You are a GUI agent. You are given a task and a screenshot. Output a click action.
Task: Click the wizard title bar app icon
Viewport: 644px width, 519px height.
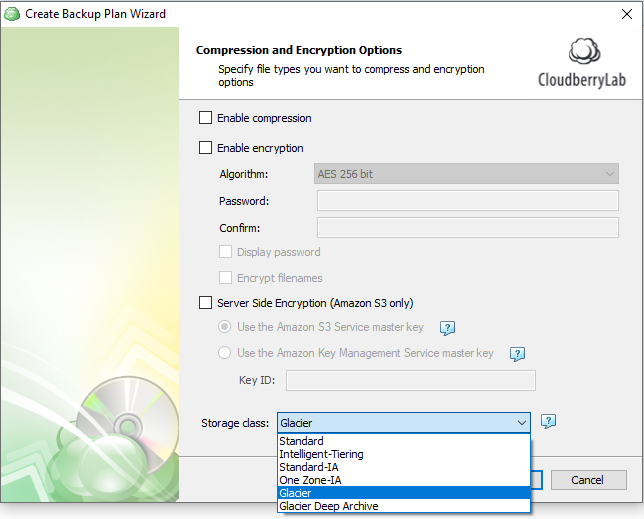tap(12, 14)
